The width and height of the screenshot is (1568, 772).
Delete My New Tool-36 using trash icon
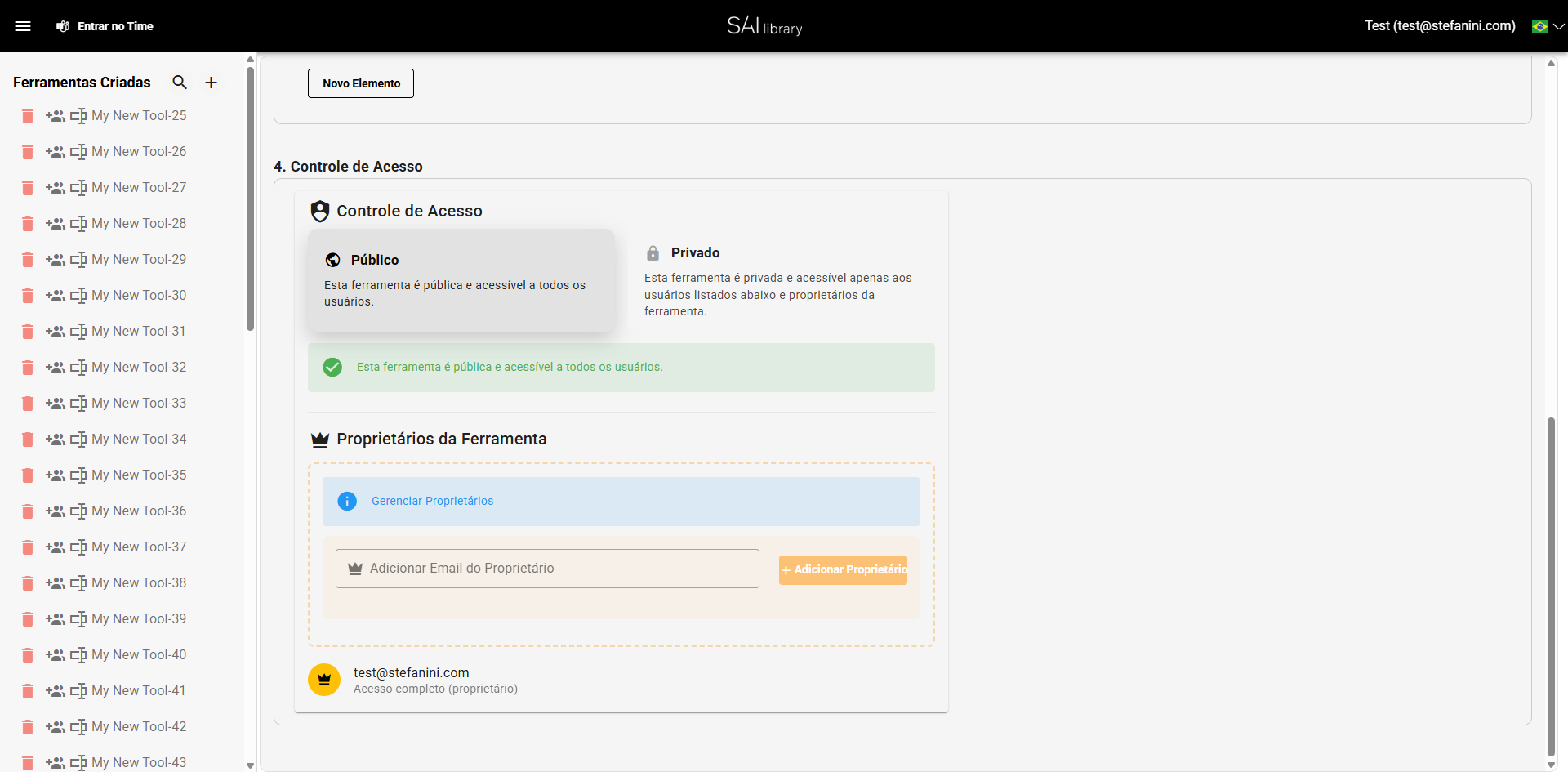[28, 511]
